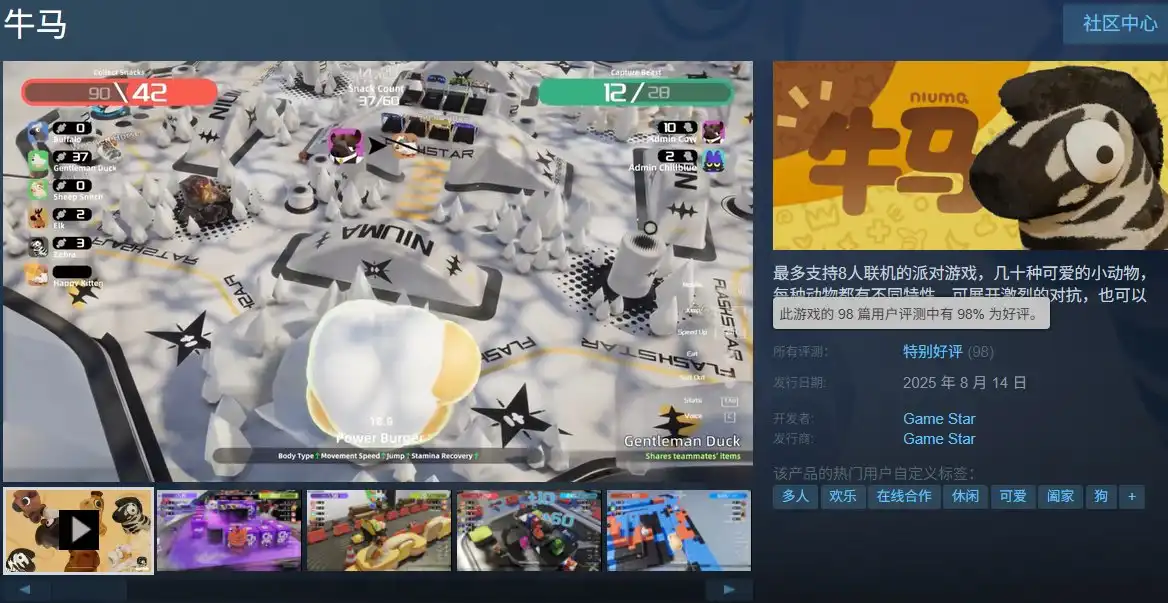The height and width of the screenshot is (603, 1168).
Task: Open the Game Star publisher link
Action: pos(939,438)
